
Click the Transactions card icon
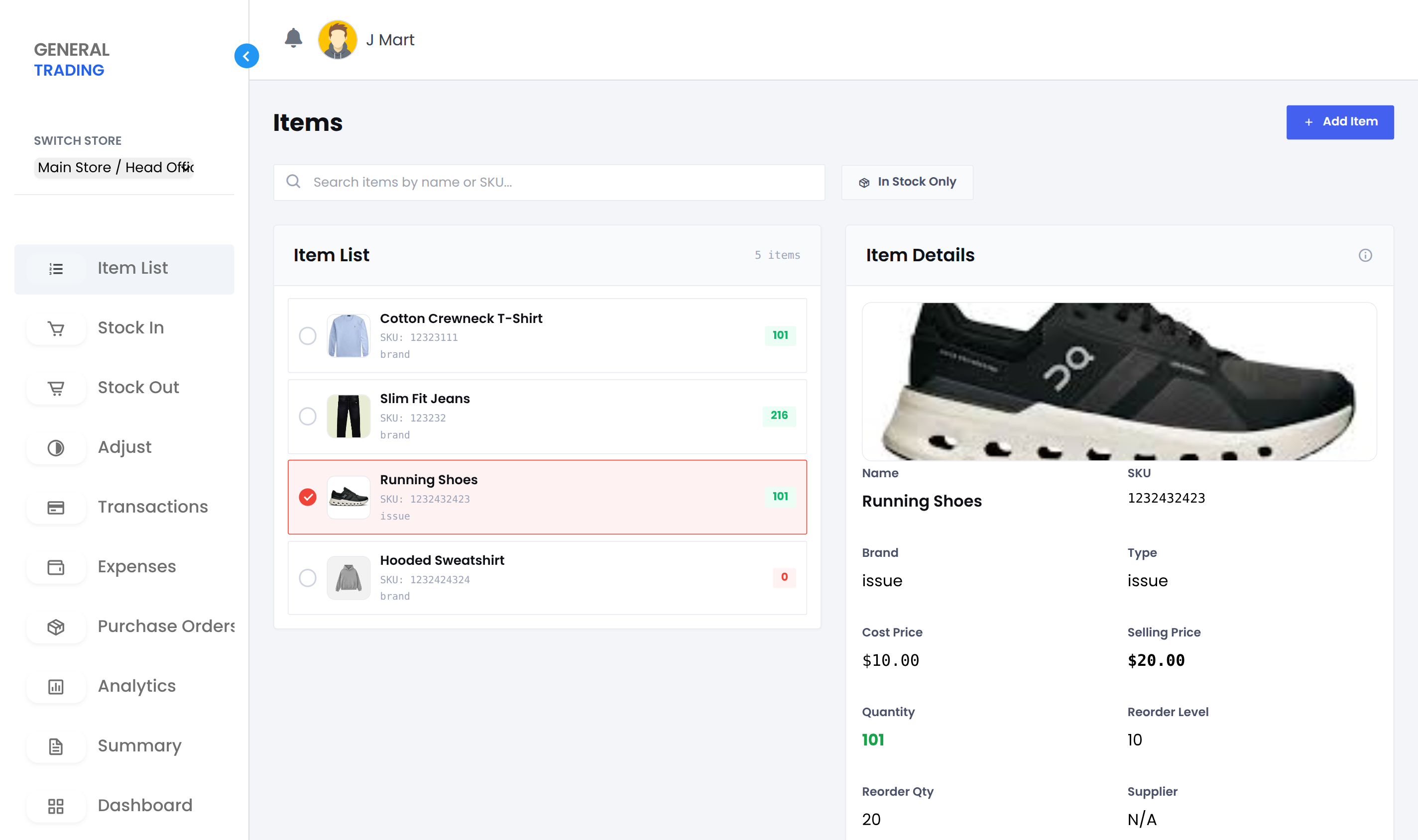click(55, 507)
